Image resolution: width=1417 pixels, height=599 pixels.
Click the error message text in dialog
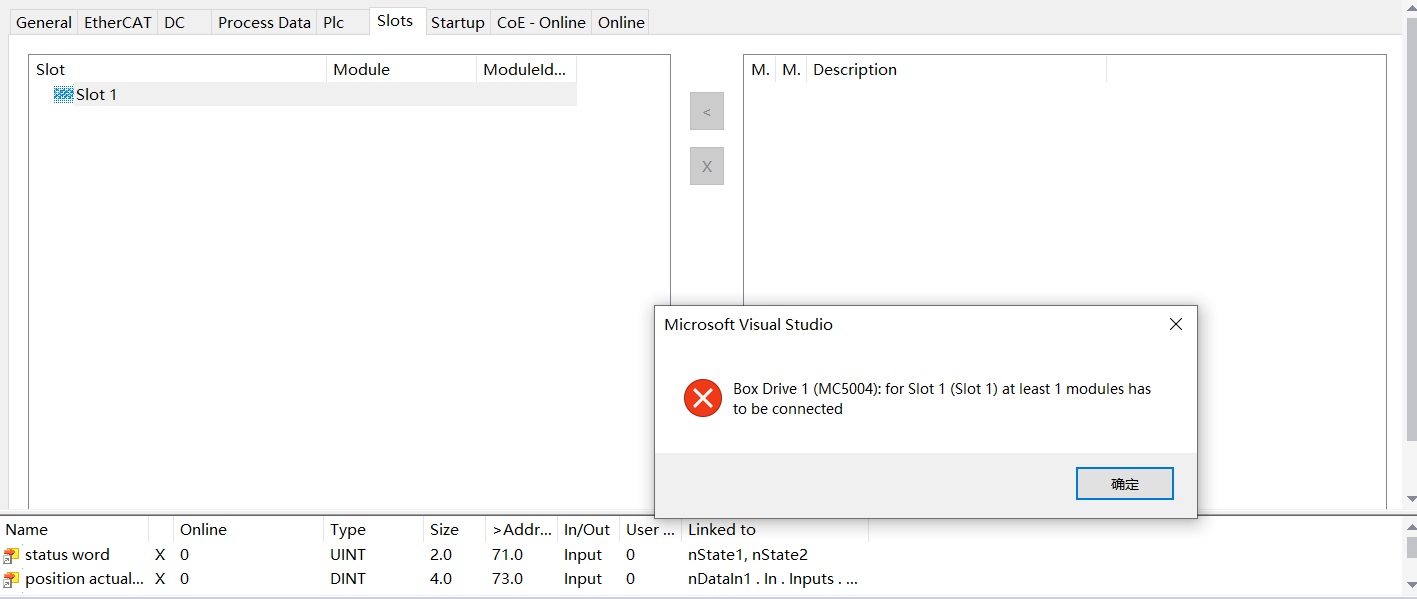(942, 398)
